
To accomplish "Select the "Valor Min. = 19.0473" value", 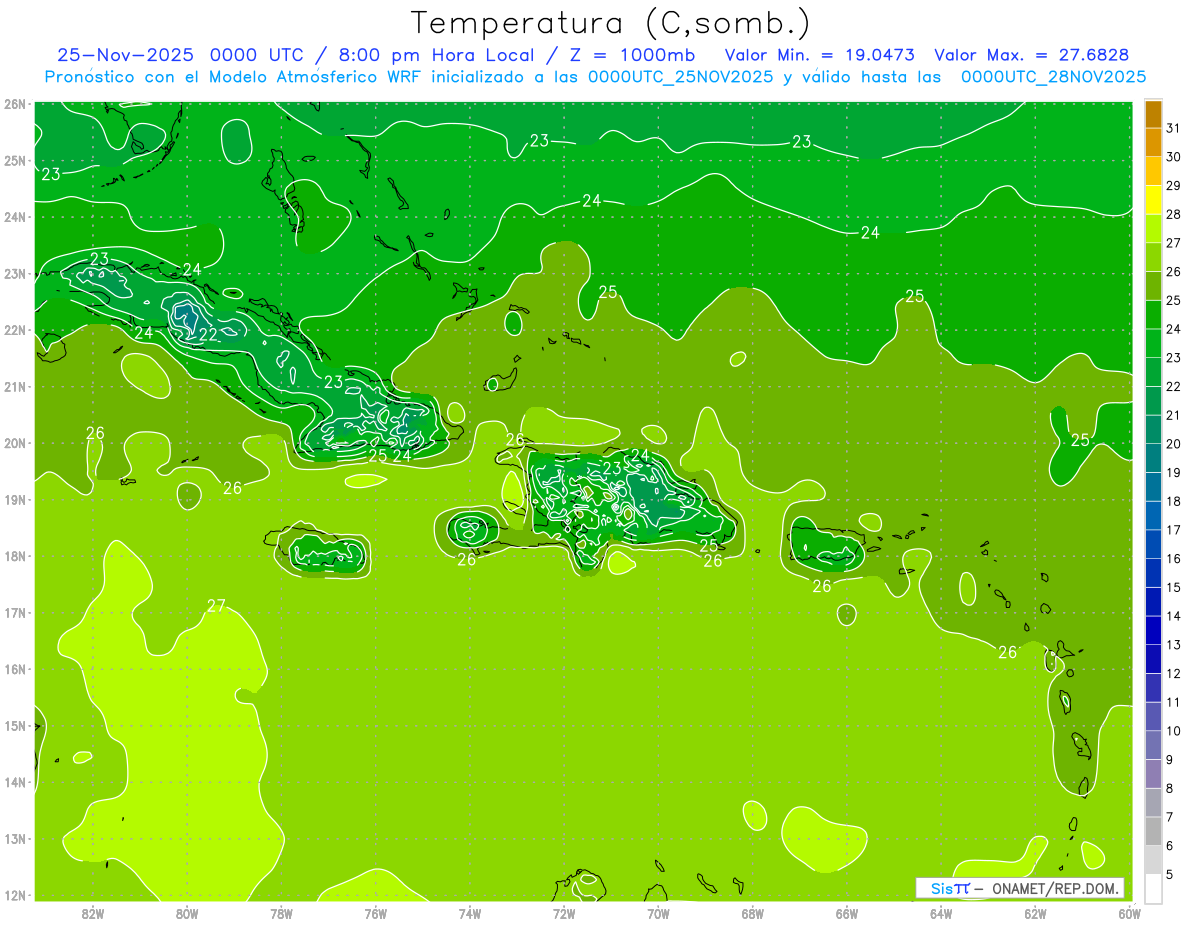I will [x=820, y=55].
